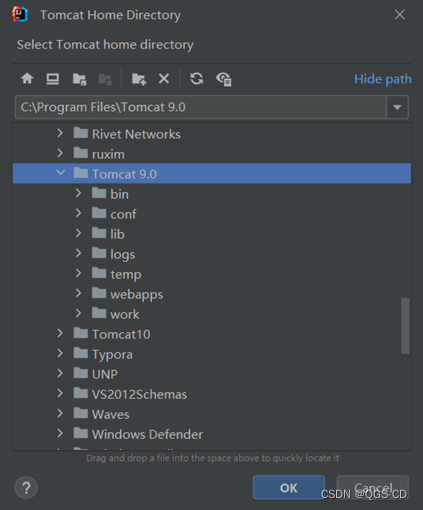This screenshot has width=423, height=510.
Task: Expand the ruxim folder
Action: tap(60, 153)
